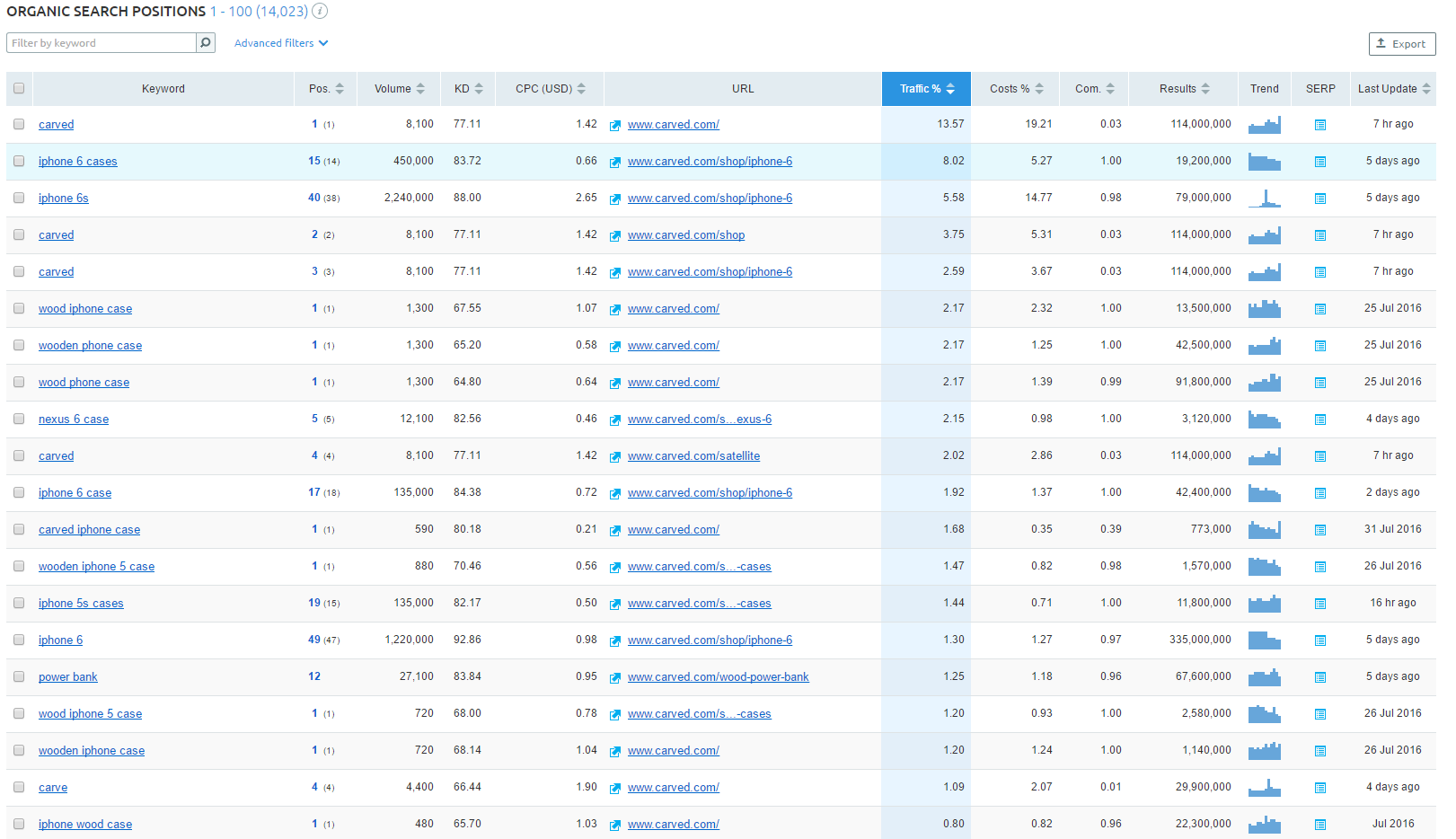The image size is (1456, 839).
Task: Click the keyword search magnifier icon
Action: pos(206,42)
